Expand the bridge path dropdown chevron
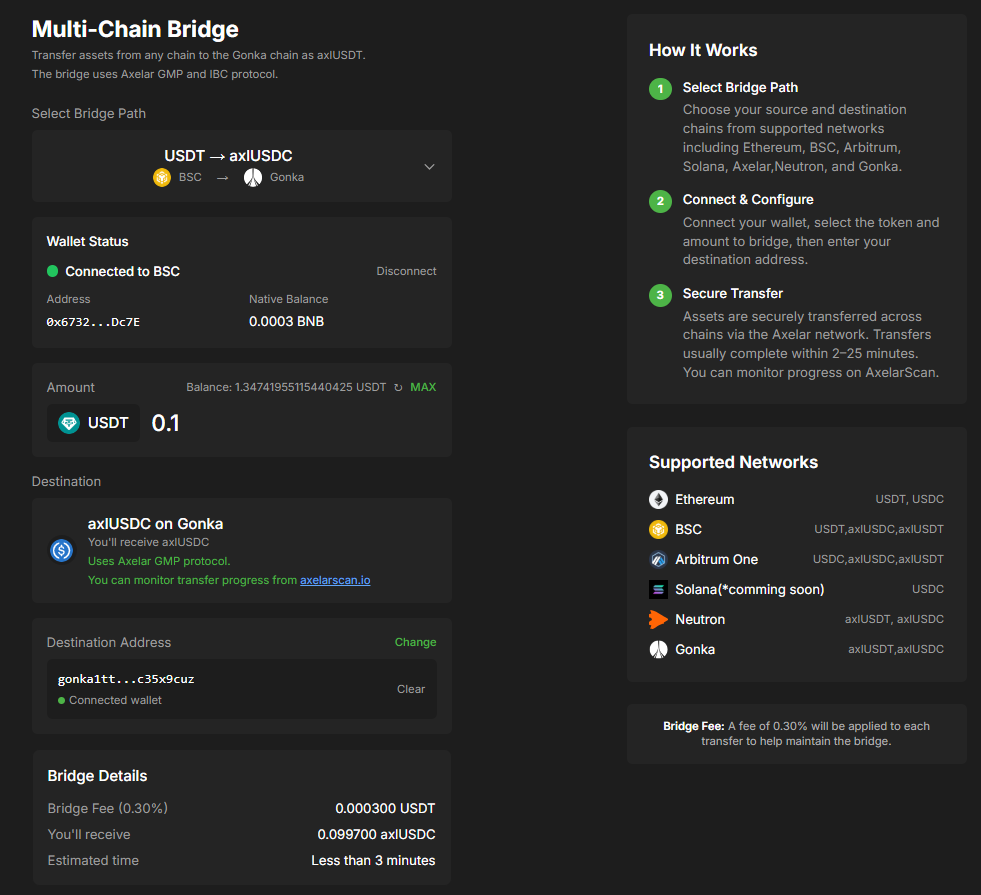981x895 pixels. click(429, 166)
